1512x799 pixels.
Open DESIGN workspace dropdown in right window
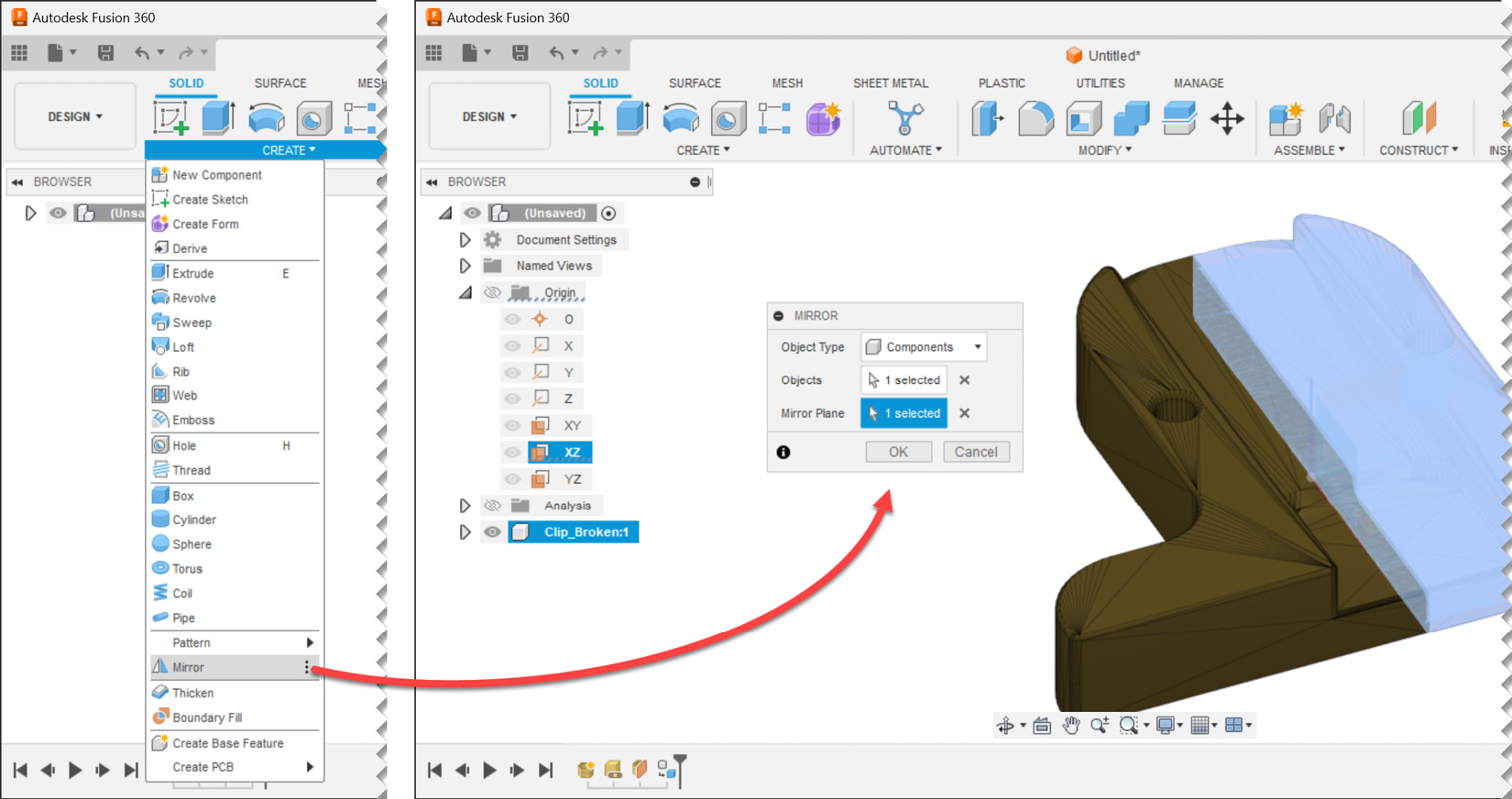pyautogui.click(x=489, y=116)
